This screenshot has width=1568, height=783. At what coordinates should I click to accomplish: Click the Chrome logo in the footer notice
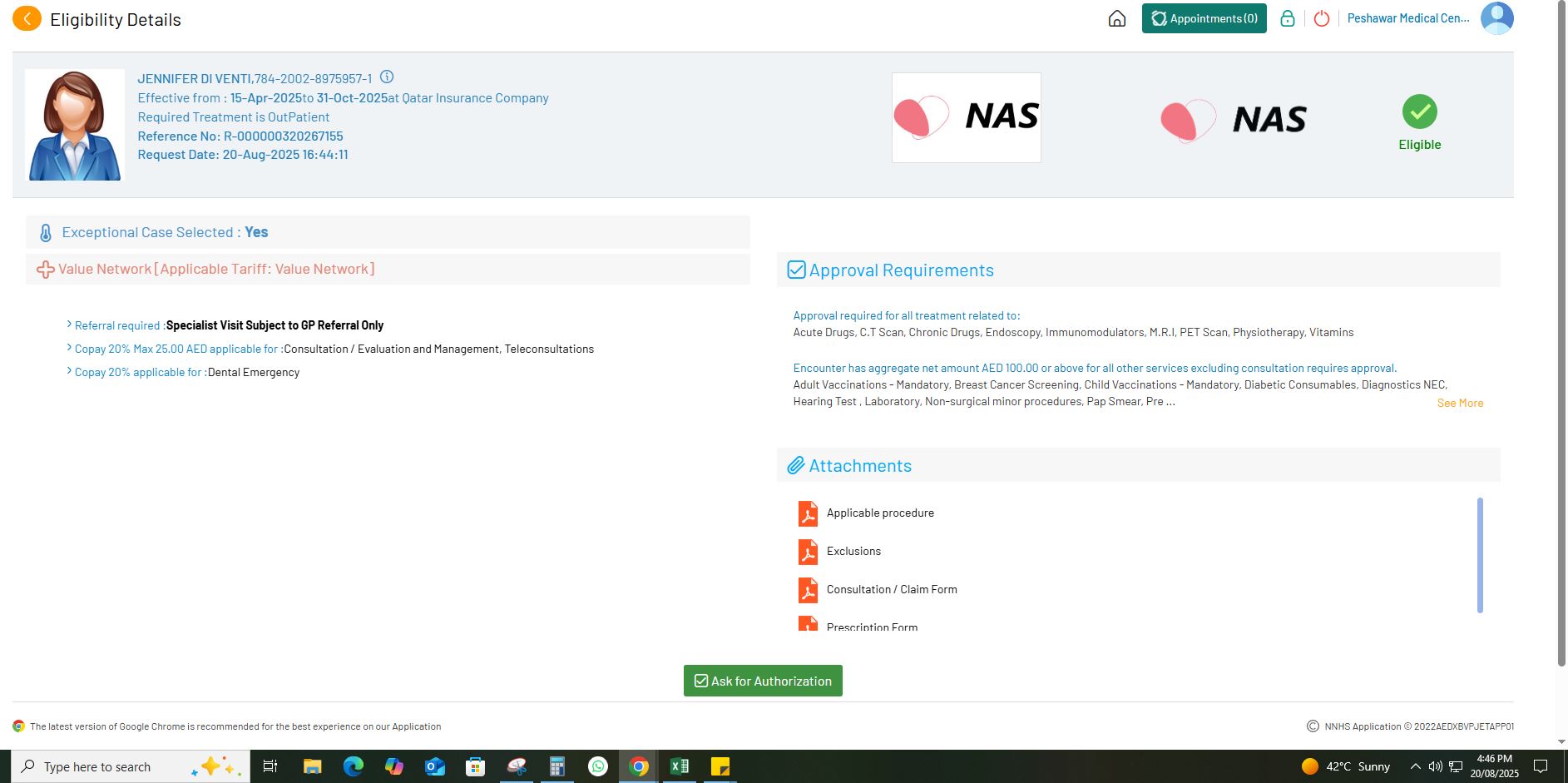tap(18, 726)
